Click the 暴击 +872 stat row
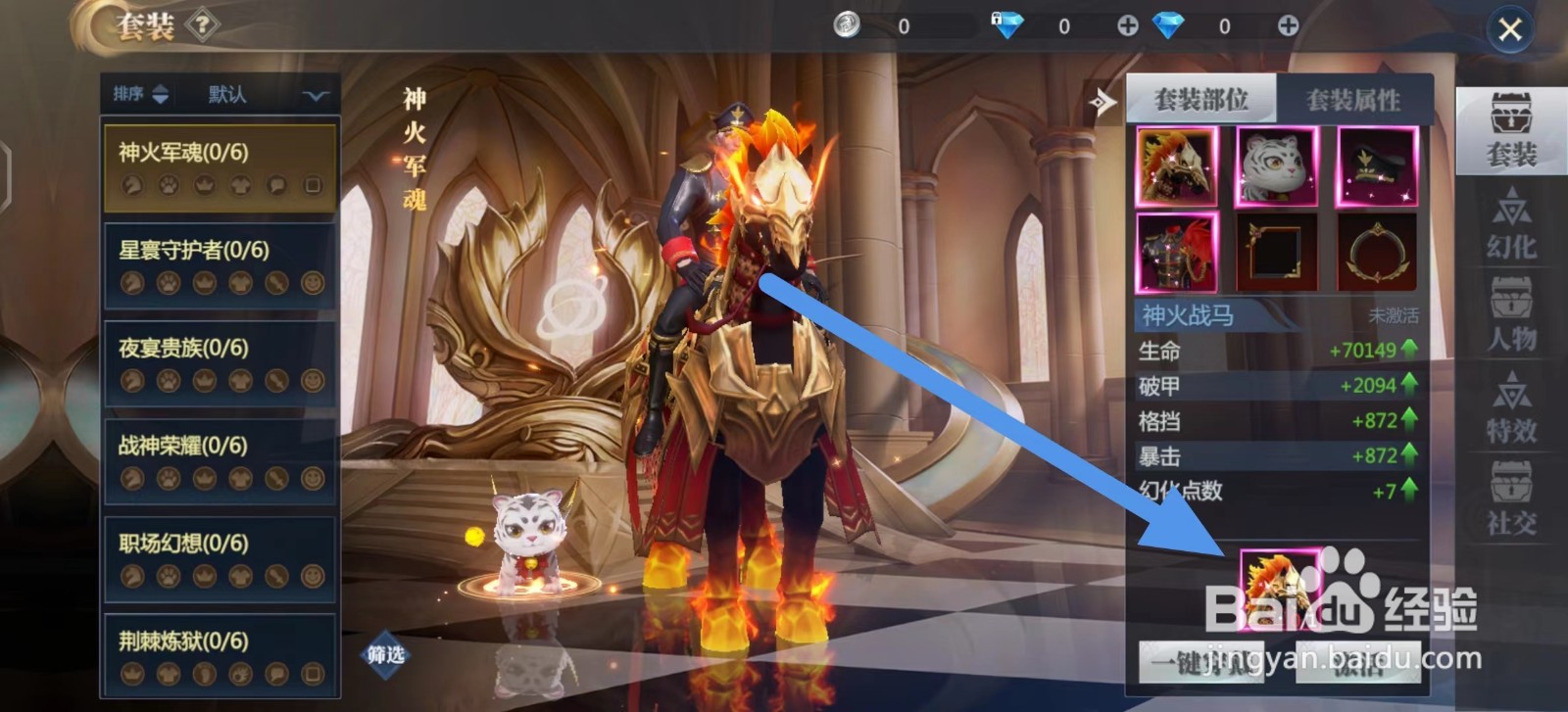 point(1278,455)
